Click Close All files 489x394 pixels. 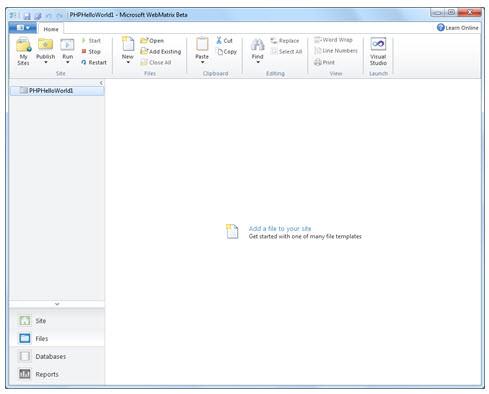(156, 62)
